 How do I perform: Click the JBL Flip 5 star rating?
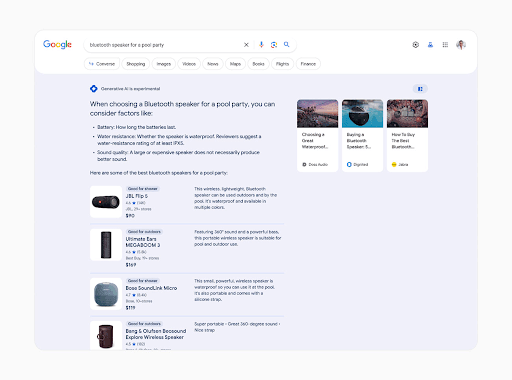136,203
